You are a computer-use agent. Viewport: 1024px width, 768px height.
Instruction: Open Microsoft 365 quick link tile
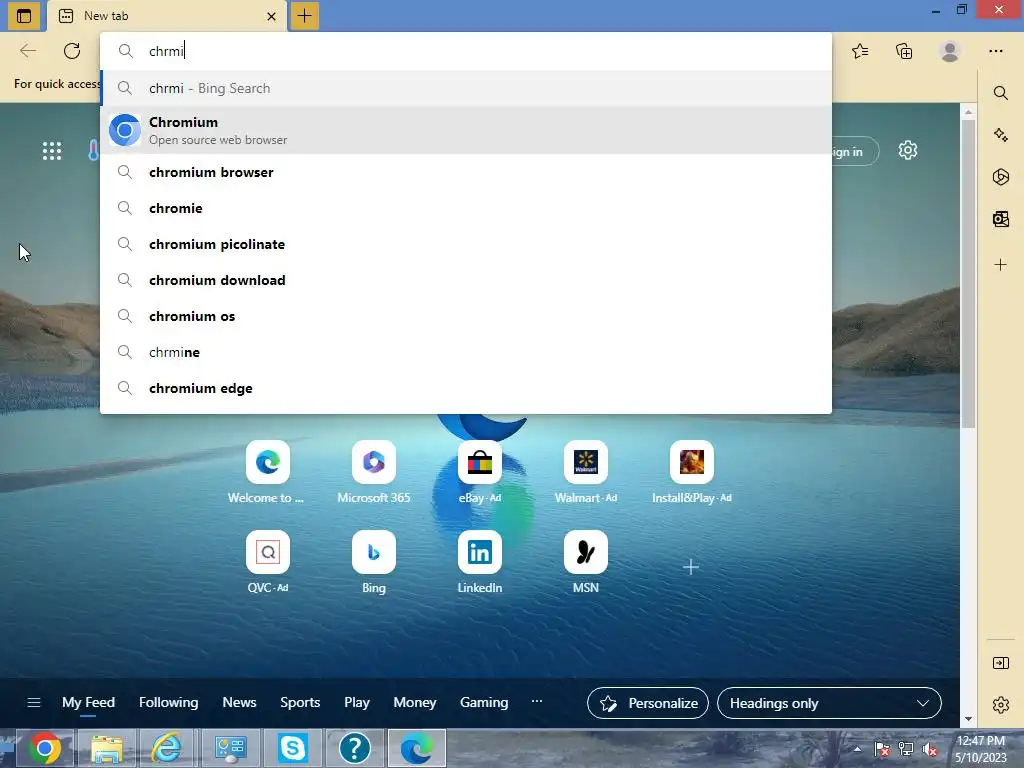(x=374, y=473)
